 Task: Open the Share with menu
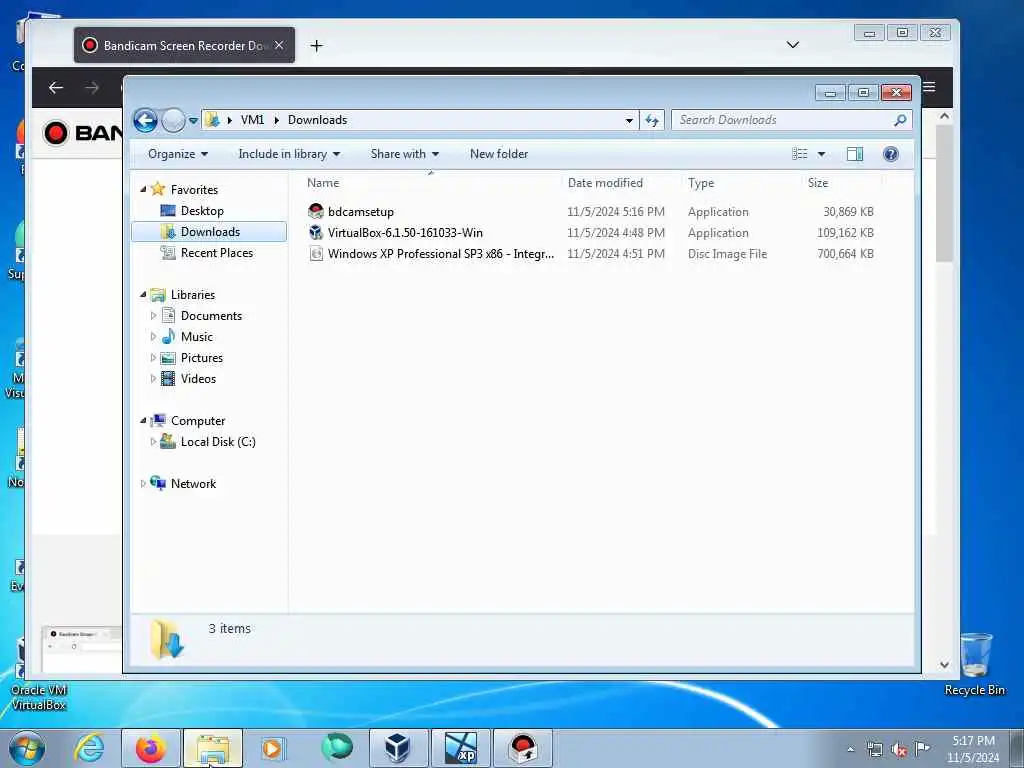404,154
